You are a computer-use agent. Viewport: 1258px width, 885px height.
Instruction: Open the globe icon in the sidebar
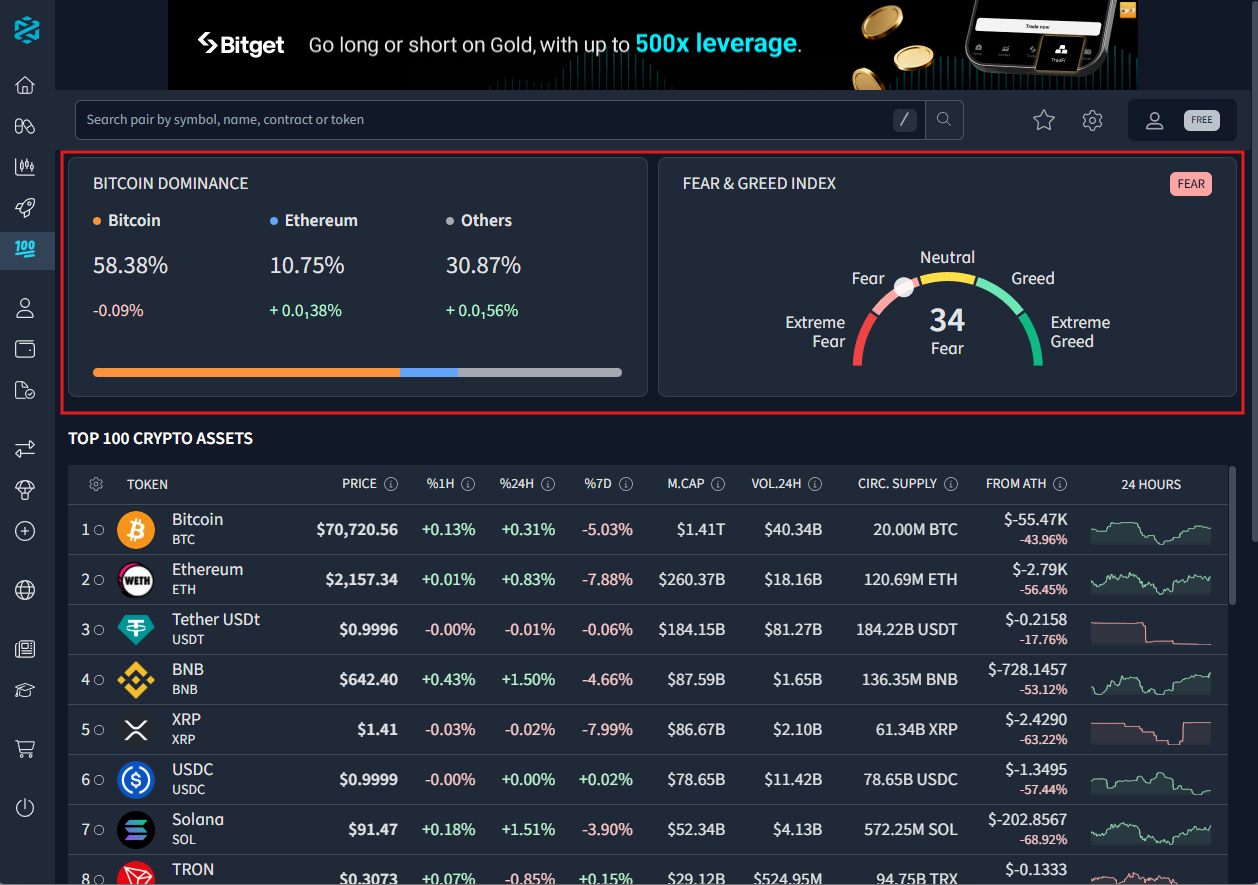pos(26,590)
